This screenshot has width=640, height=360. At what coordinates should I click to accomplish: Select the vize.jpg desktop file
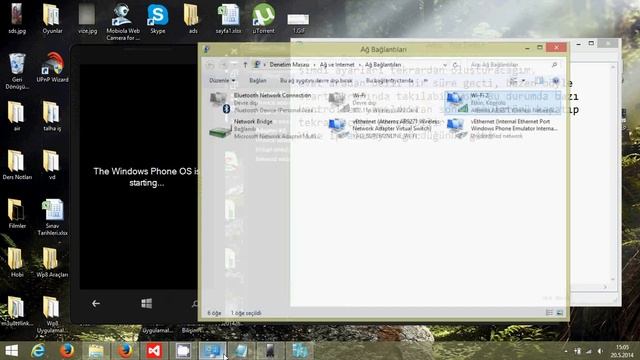click(87, 19)
